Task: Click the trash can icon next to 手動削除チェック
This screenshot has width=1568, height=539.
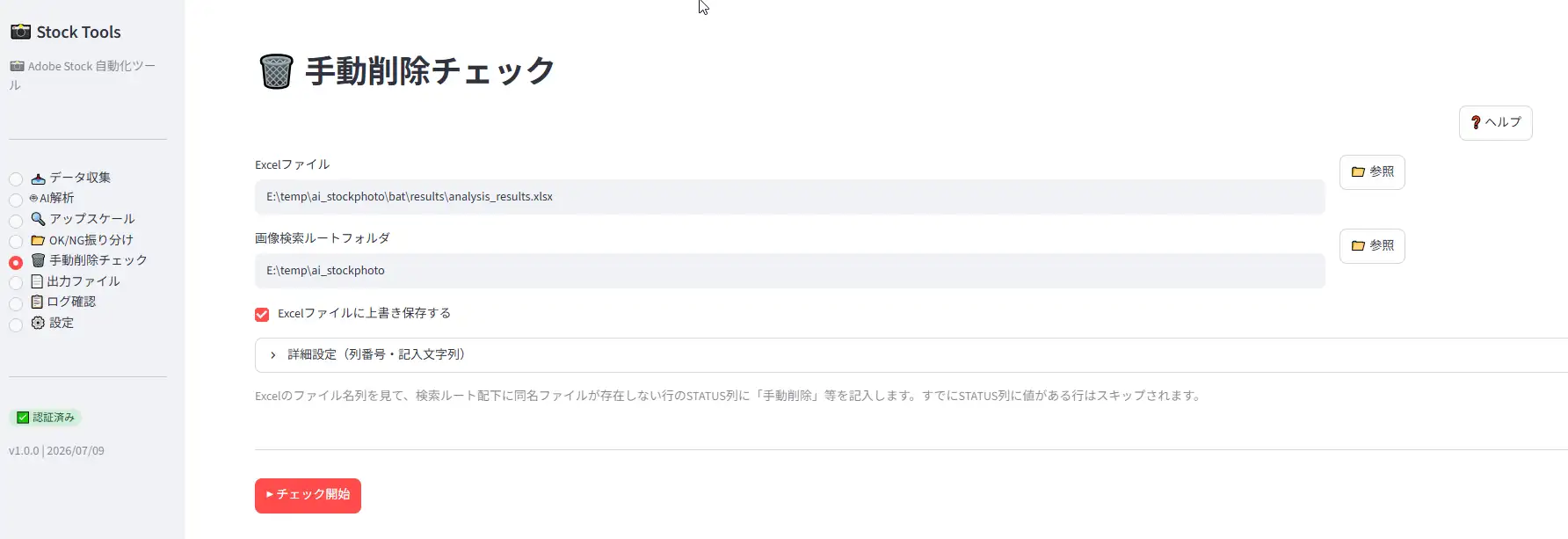Action: 38,260
